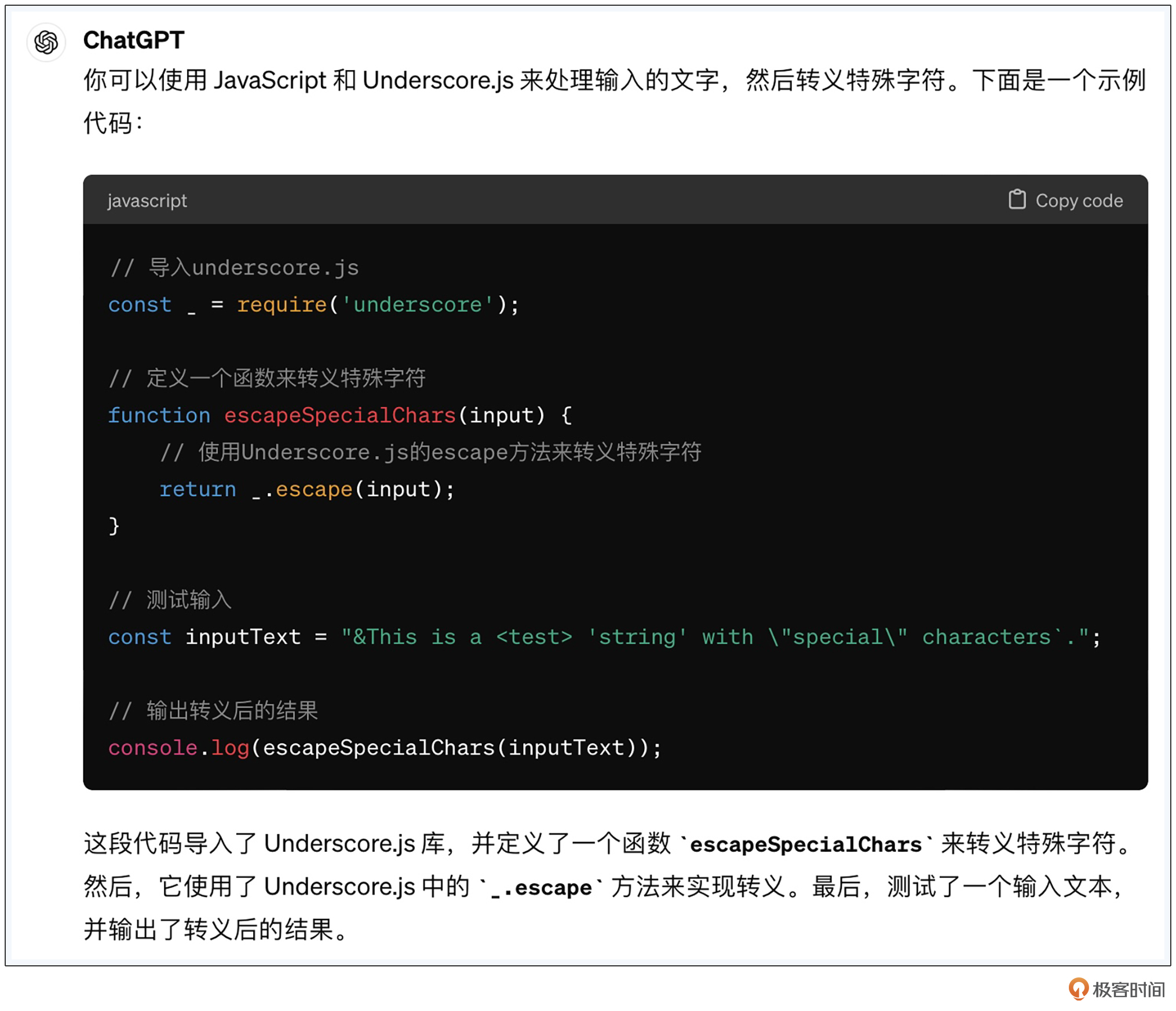Click the ChatGPT logo avatar
The height and width of the screenshot is (1011, 1176).
tap(46, 42)
